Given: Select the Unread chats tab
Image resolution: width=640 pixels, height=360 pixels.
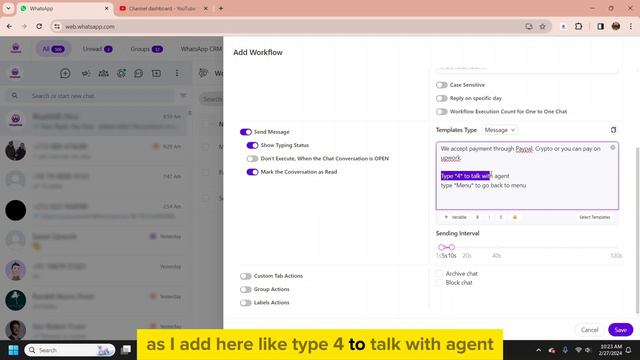Looking at the screenshot, I should click(97, 49).
